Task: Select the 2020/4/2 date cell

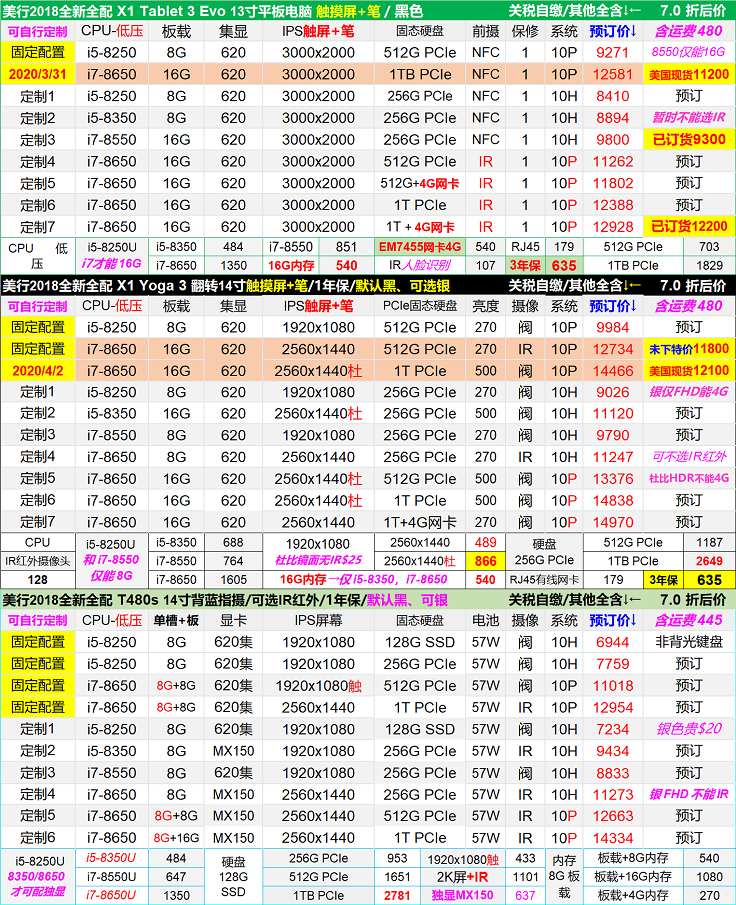Action: point(37,371)
